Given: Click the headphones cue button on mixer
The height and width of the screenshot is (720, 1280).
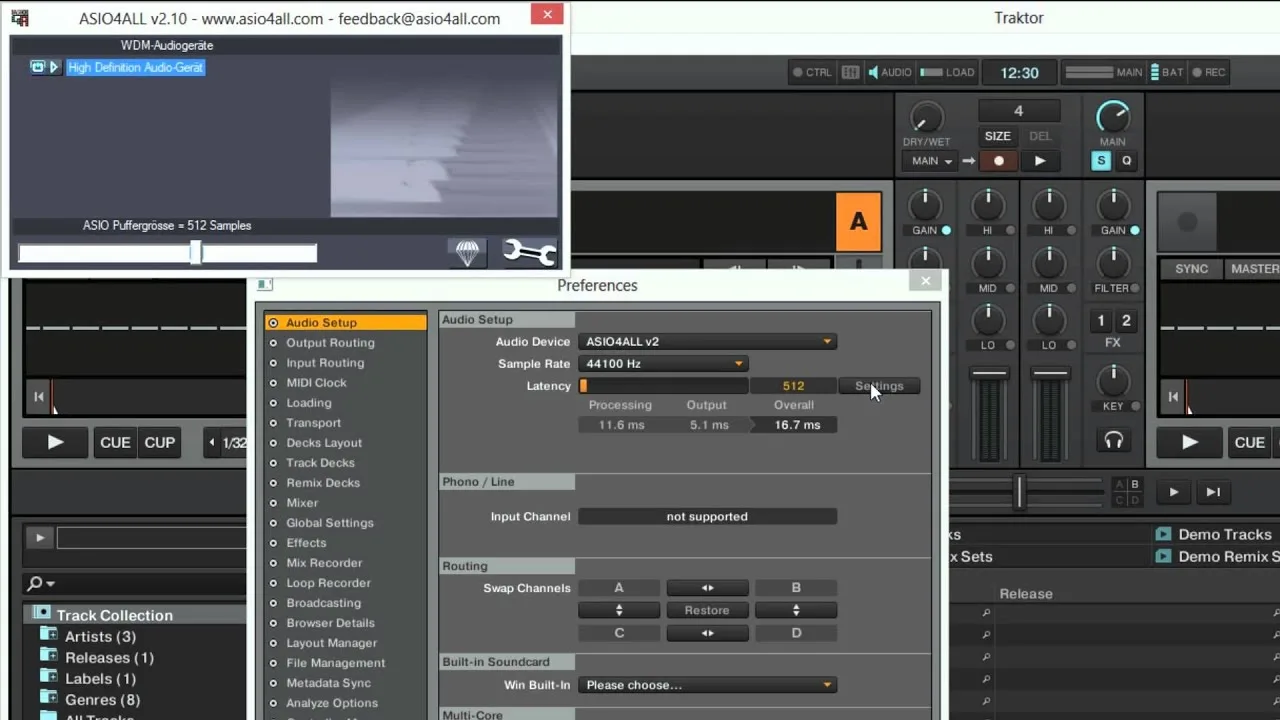Looking at the screenshot, I should point(1113,440).
